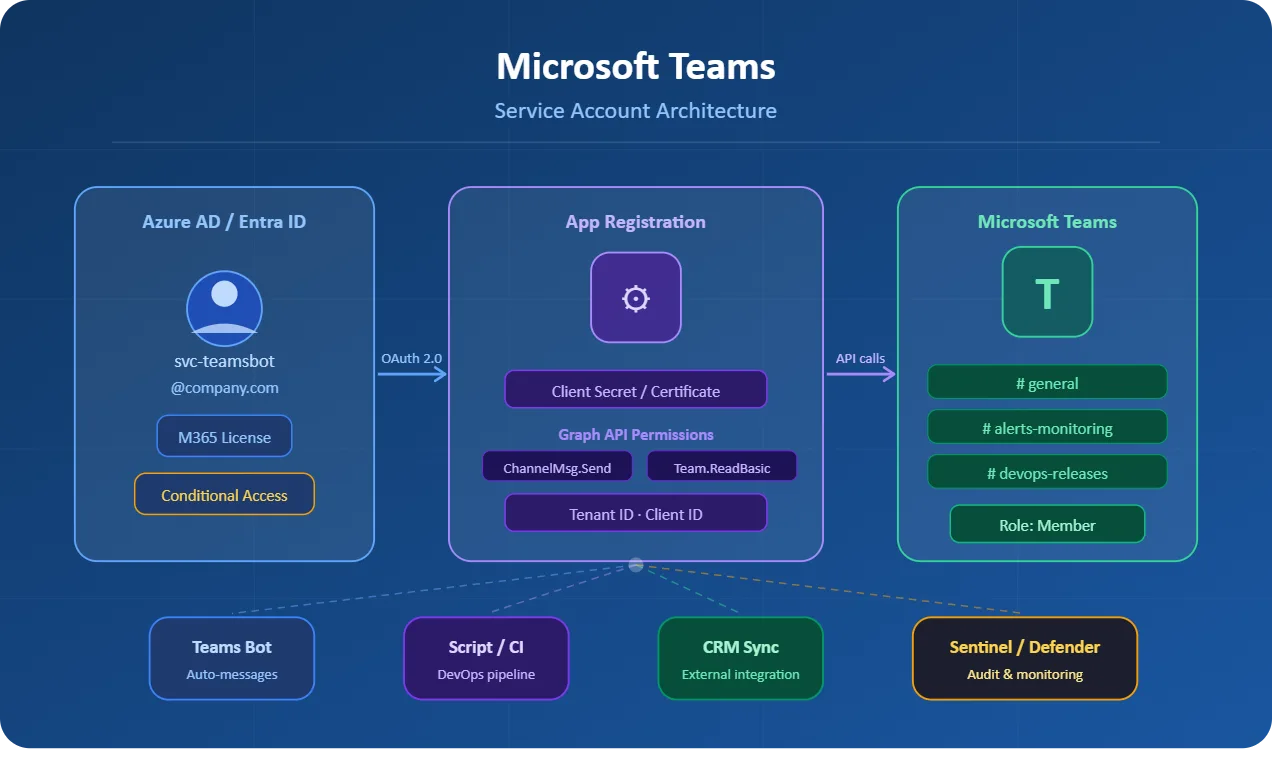Expand the connector node below App Registration
The height and width of the screenshot is (766, 1272).
(x=636, y=564)
